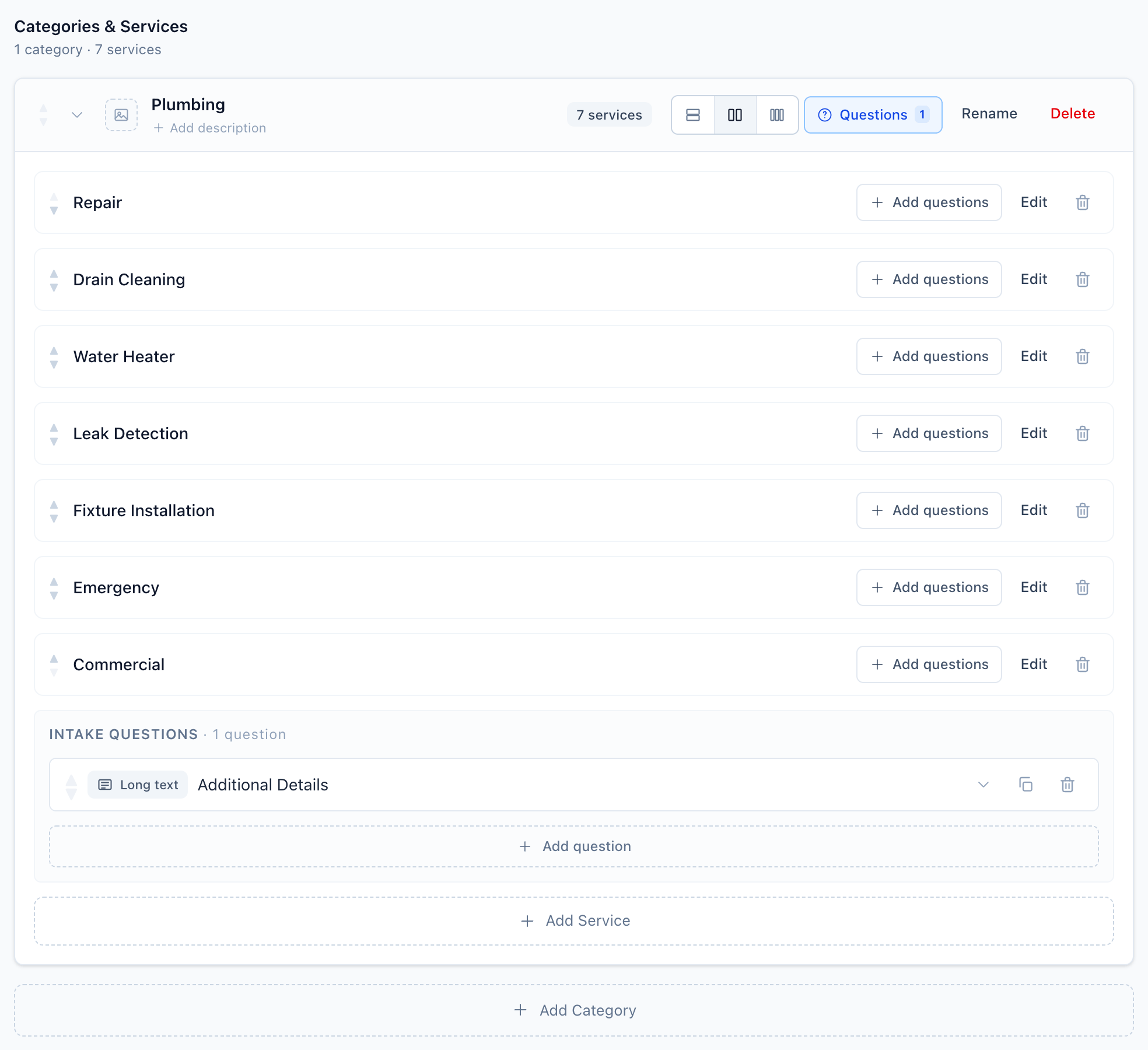Edit the Commercial service

(x=1034, y=664)
